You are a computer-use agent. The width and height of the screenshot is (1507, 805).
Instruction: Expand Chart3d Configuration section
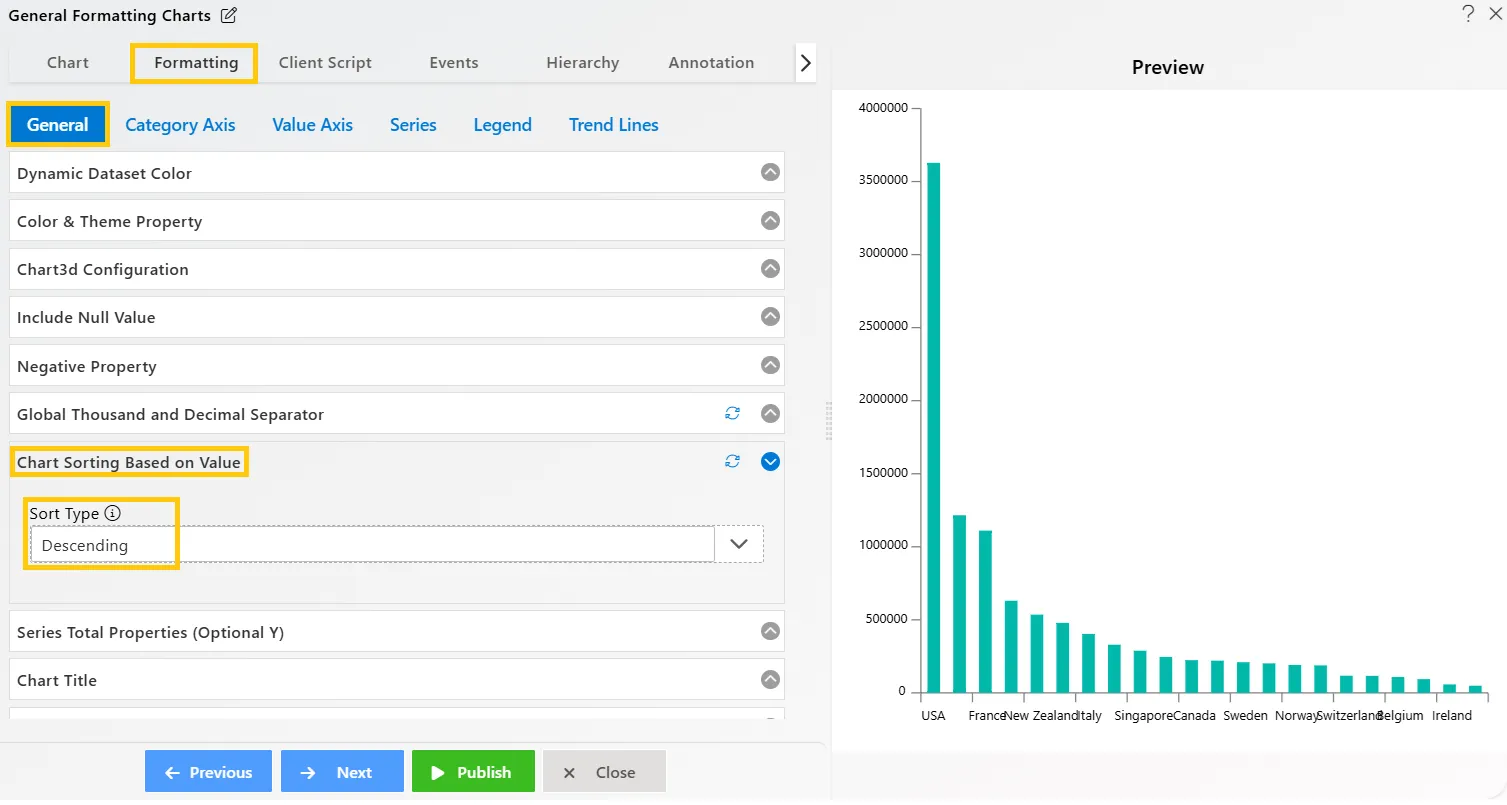pos(770,268)
